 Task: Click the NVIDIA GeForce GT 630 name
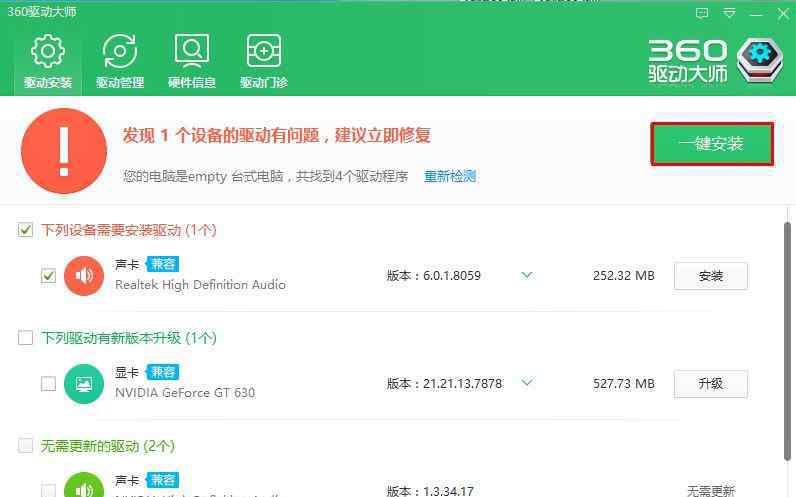[x=185, y=392]
